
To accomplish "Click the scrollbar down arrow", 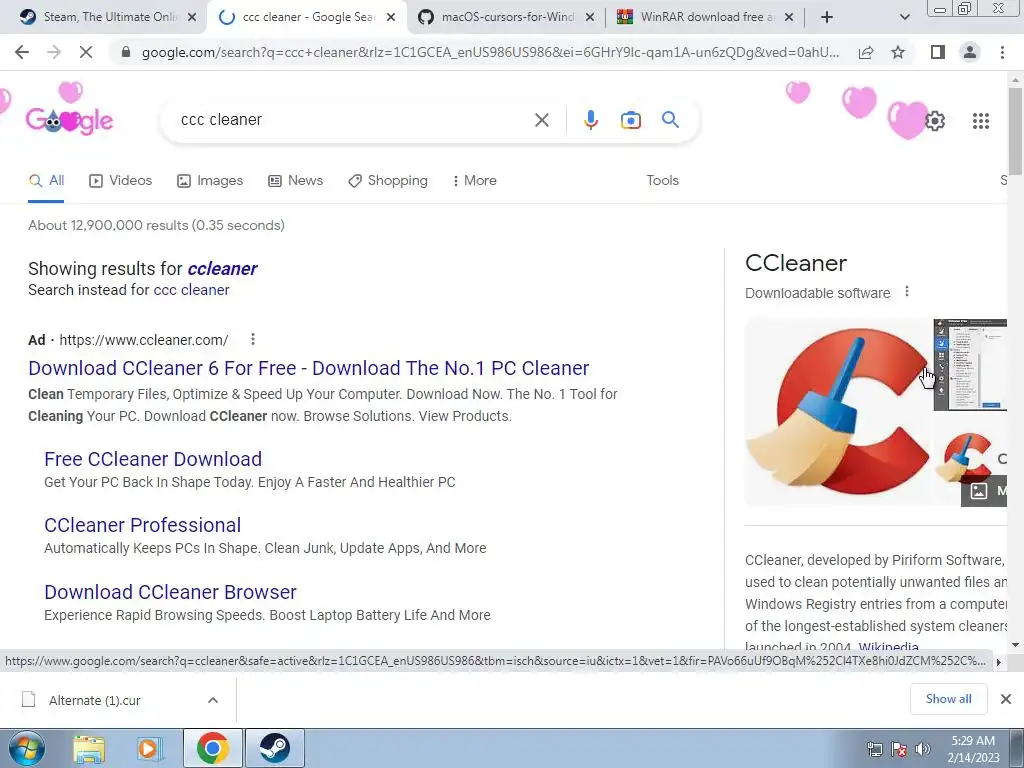I will (1015, 645).
